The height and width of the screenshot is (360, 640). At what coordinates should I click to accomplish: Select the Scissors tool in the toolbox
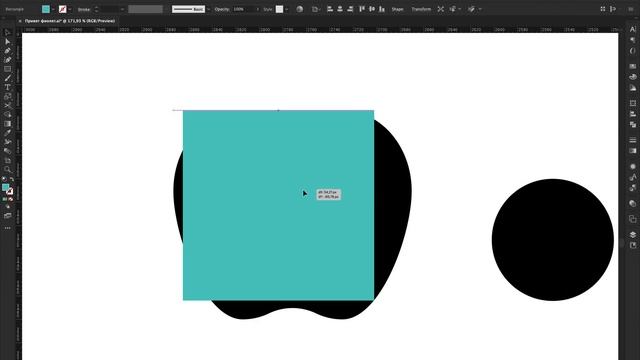pyautogui.click(x=7, y=105)
